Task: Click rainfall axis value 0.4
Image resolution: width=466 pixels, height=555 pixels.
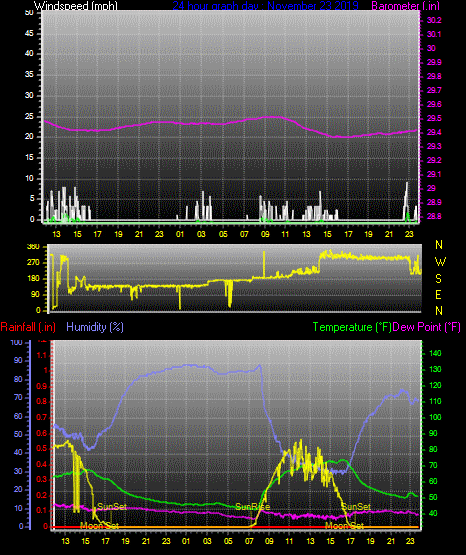Action: coord(42,464)
